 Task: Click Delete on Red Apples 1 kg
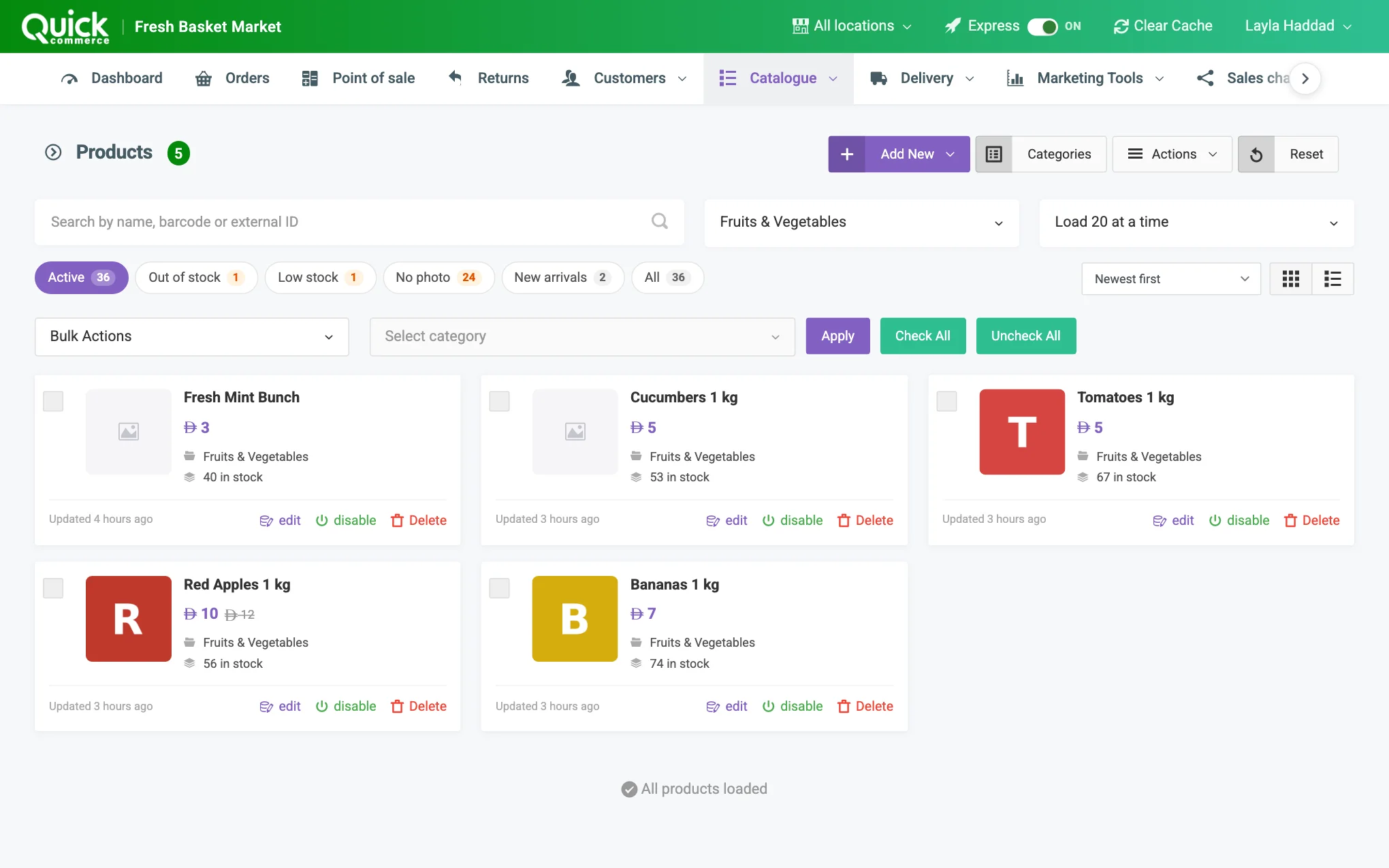pos(419,706)
